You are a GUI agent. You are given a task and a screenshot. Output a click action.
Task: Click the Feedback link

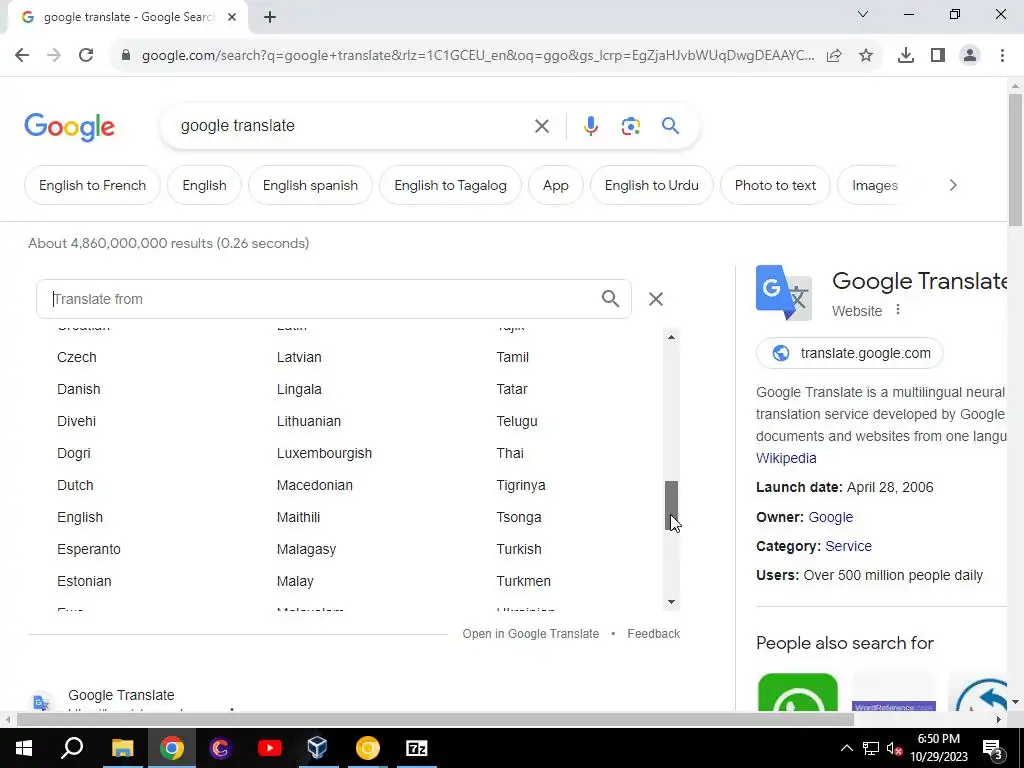(x=653, y=633)
